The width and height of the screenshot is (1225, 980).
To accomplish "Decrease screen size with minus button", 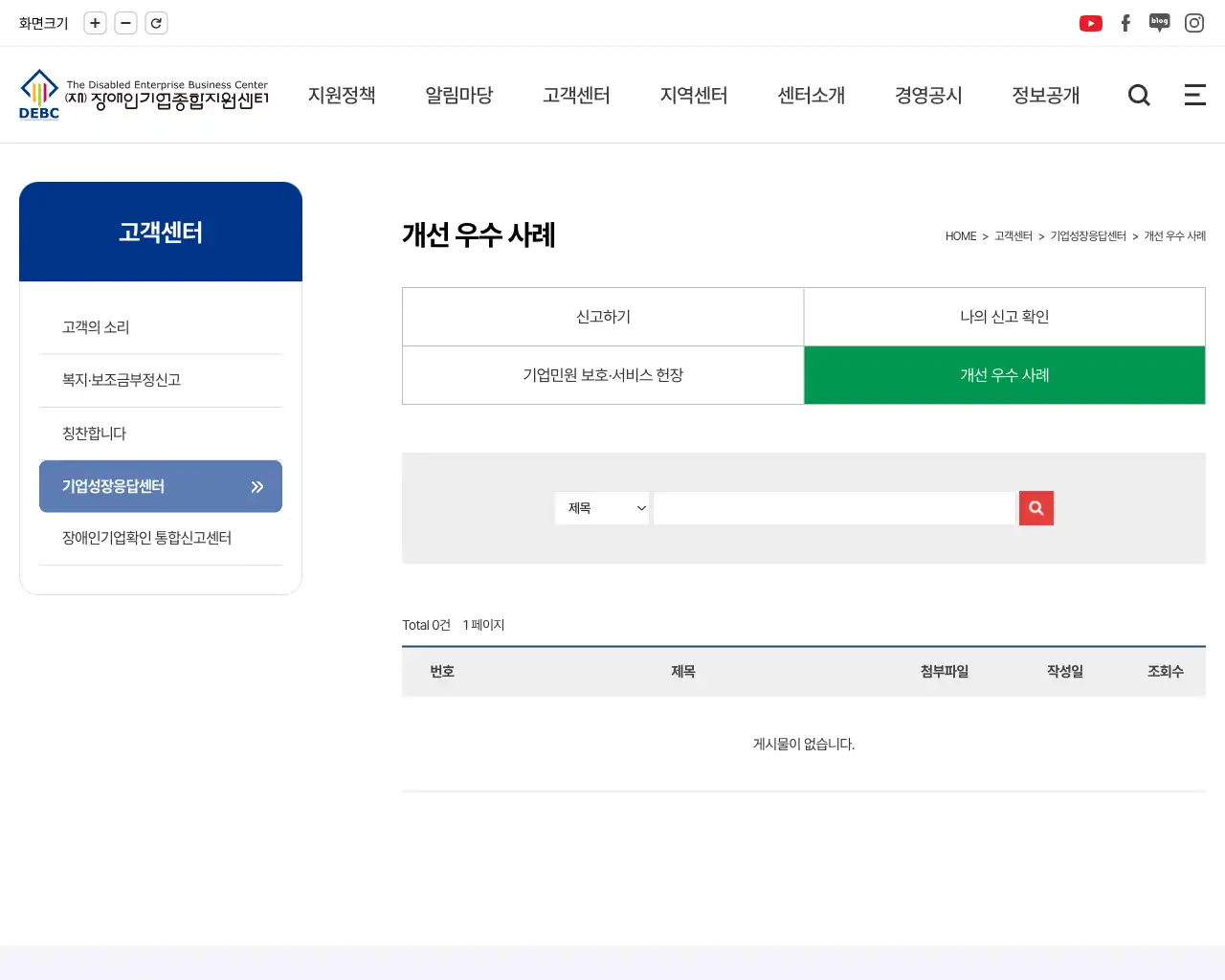I will (125, 23).
